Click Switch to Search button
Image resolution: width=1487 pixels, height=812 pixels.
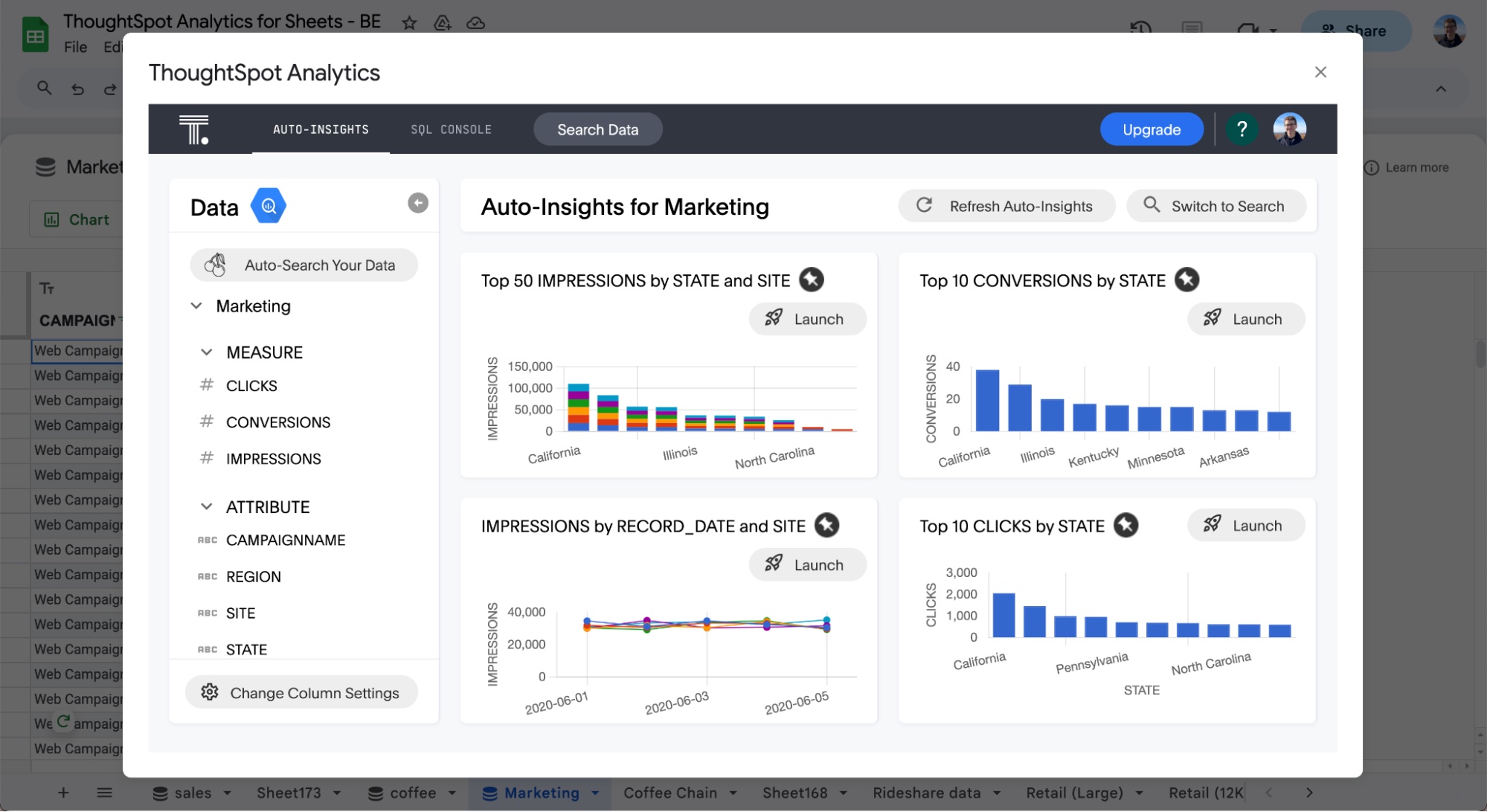click(1215, 206)
